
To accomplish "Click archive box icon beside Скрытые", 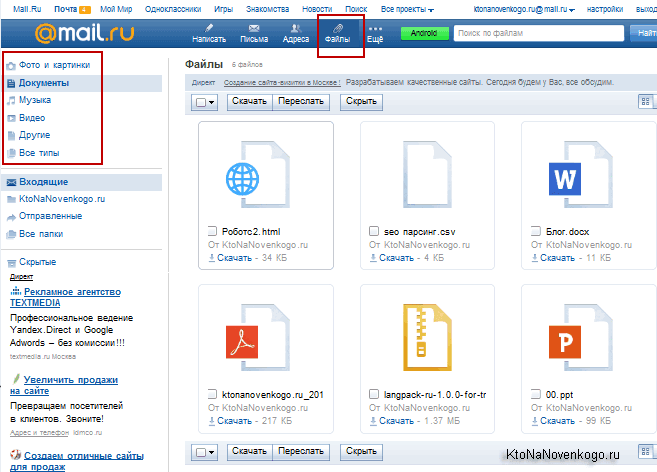I will (x=11, y=263).
